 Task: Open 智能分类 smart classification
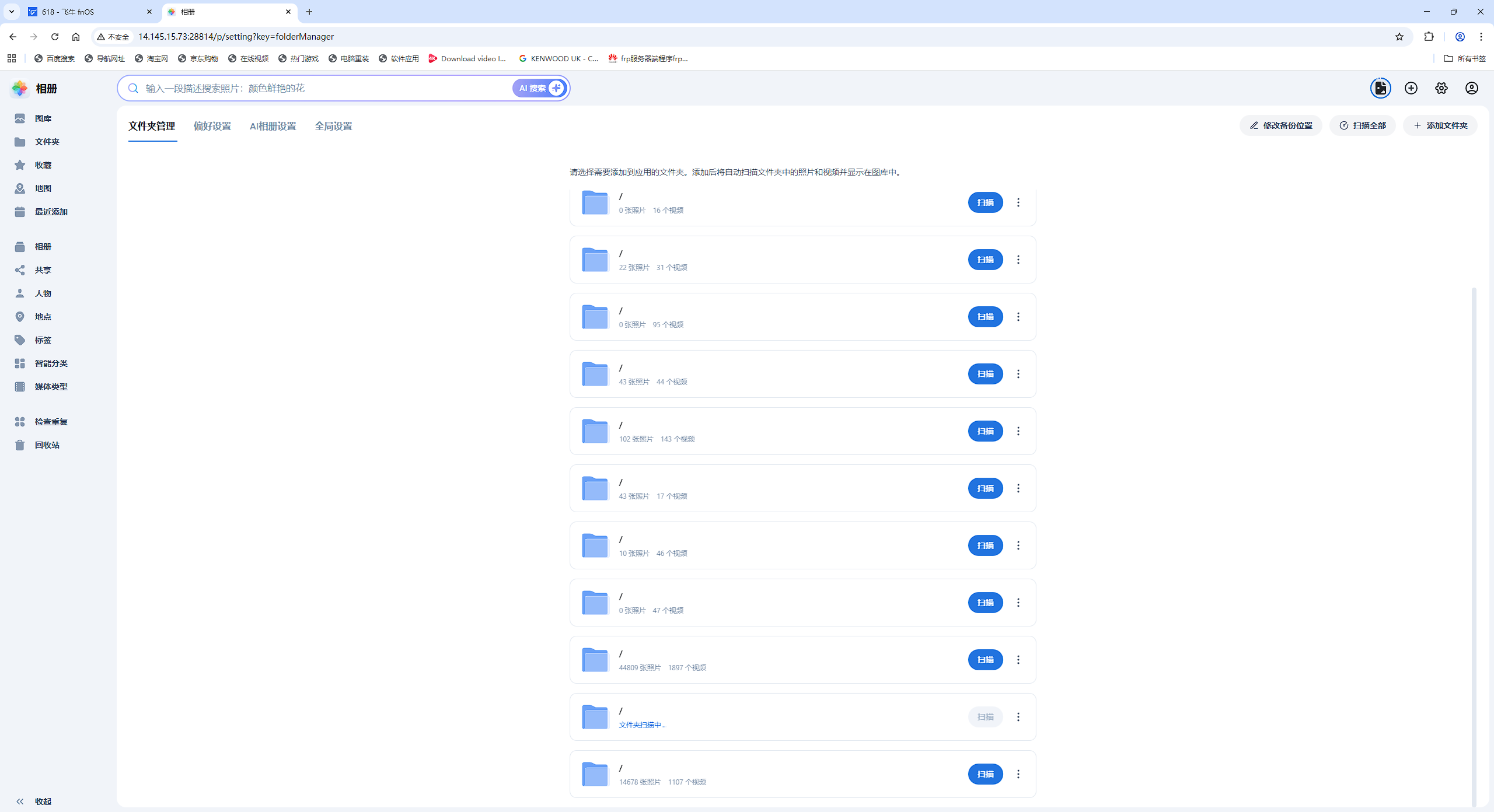coord(51,363)
